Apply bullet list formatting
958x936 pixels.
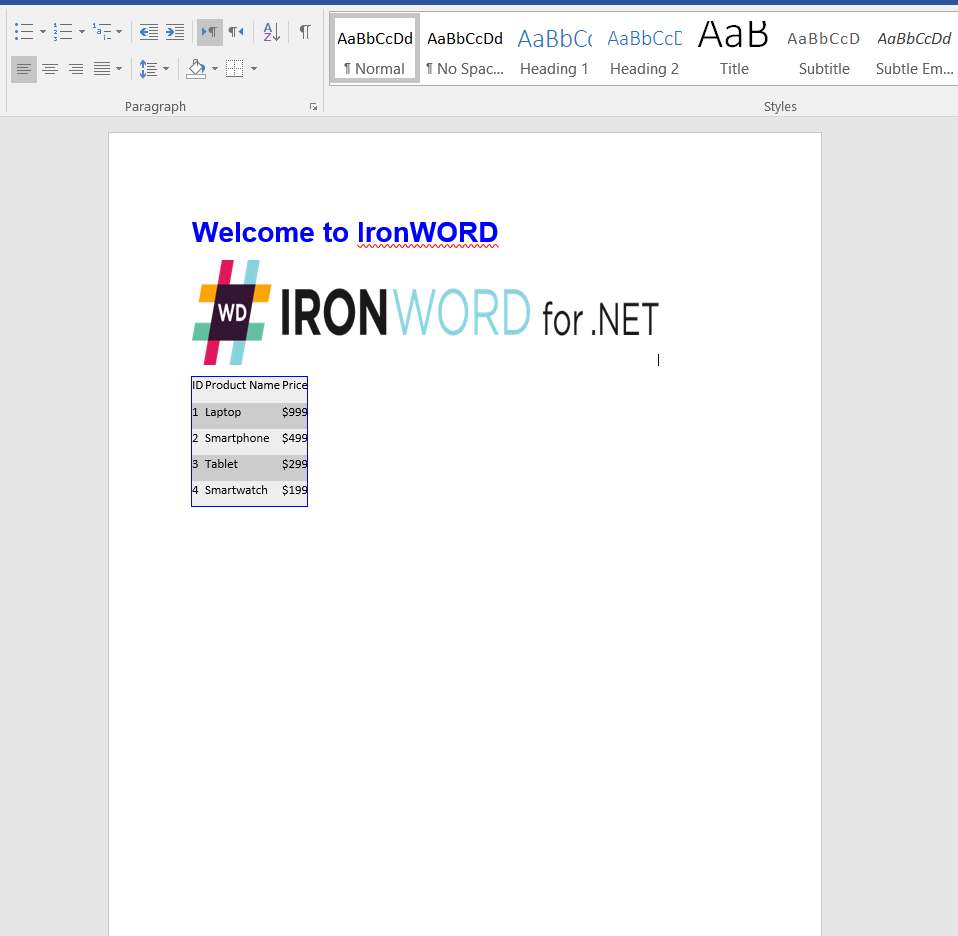[x=24, y=32]
